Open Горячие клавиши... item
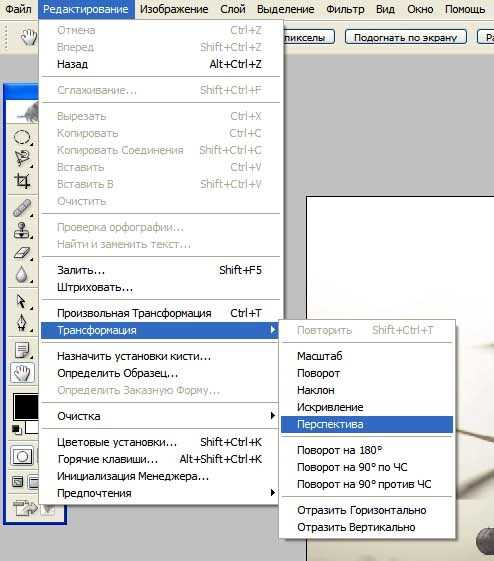Screen dimensions: 494x561 160,459
